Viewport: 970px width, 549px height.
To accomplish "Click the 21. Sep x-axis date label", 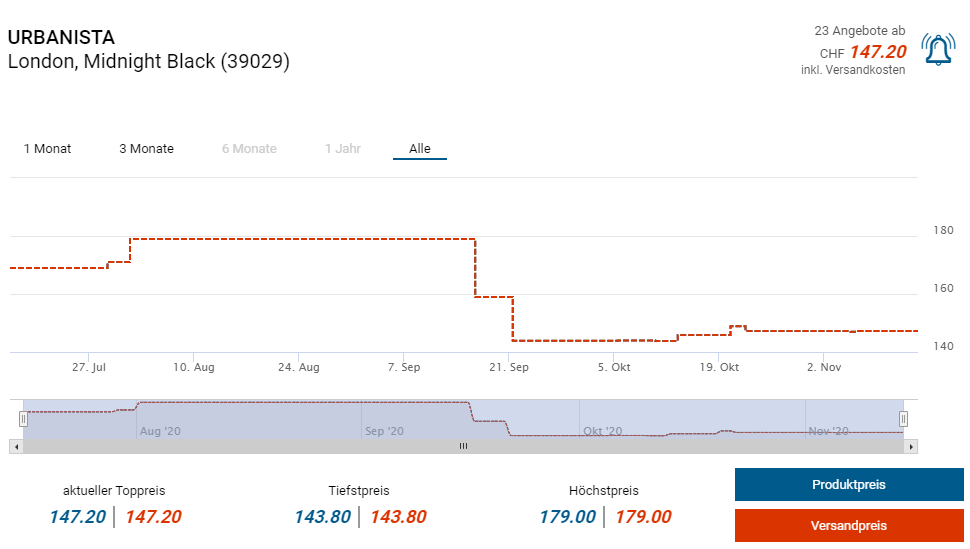I will pos(508,367).
